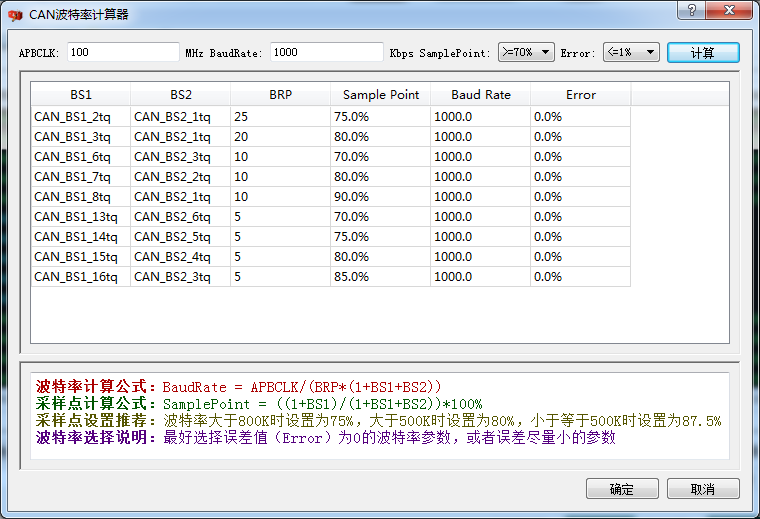Click CAN_BS2_6tq cell
Screen dimensions: 760x519
coord(181,217)
